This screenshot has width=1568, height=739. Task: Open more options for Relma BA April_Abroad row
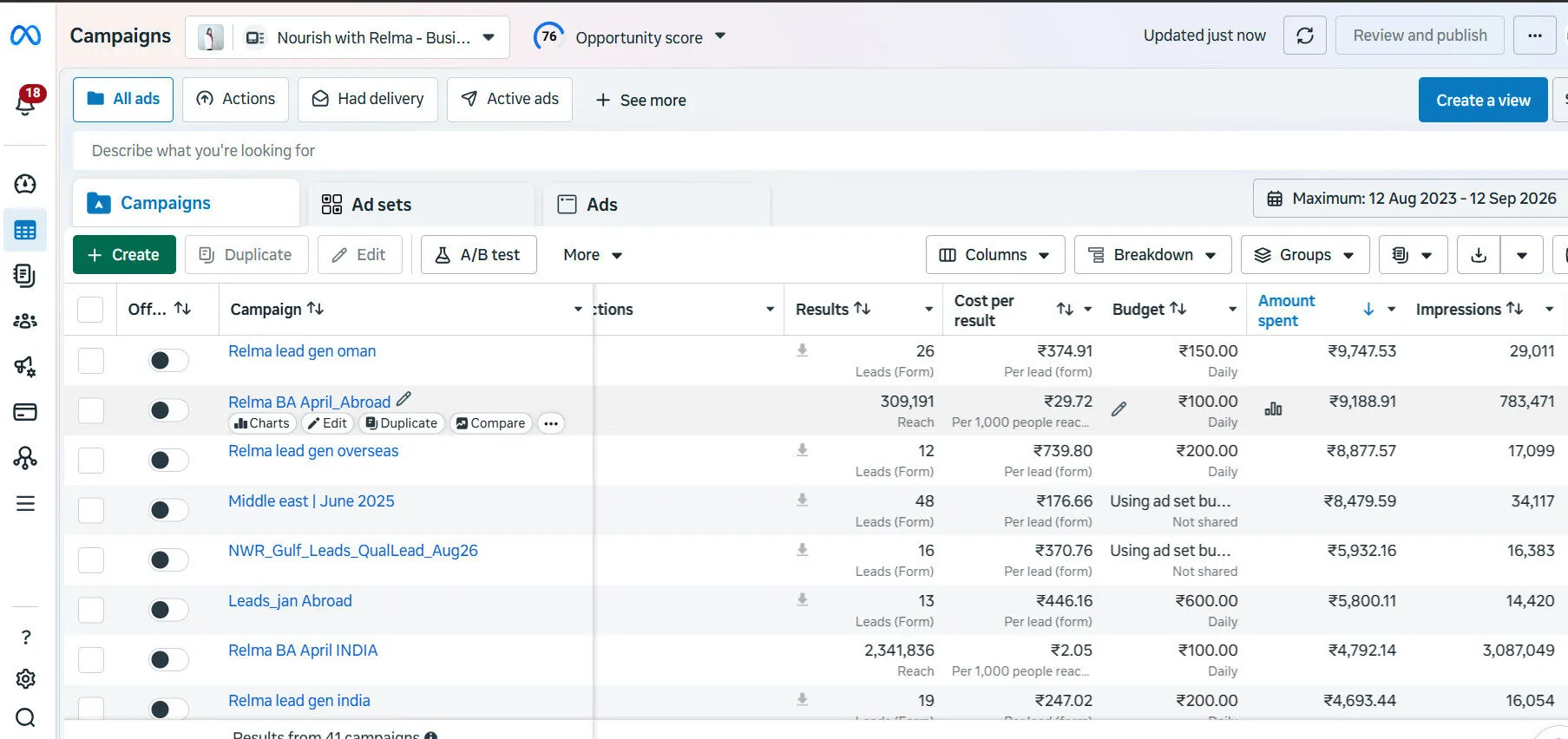551,423
